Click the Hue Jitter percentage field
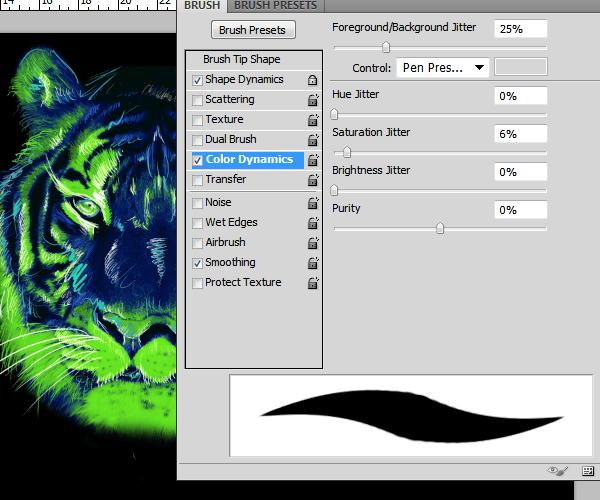Screen dimensions: 600x500 coord(520,96)
